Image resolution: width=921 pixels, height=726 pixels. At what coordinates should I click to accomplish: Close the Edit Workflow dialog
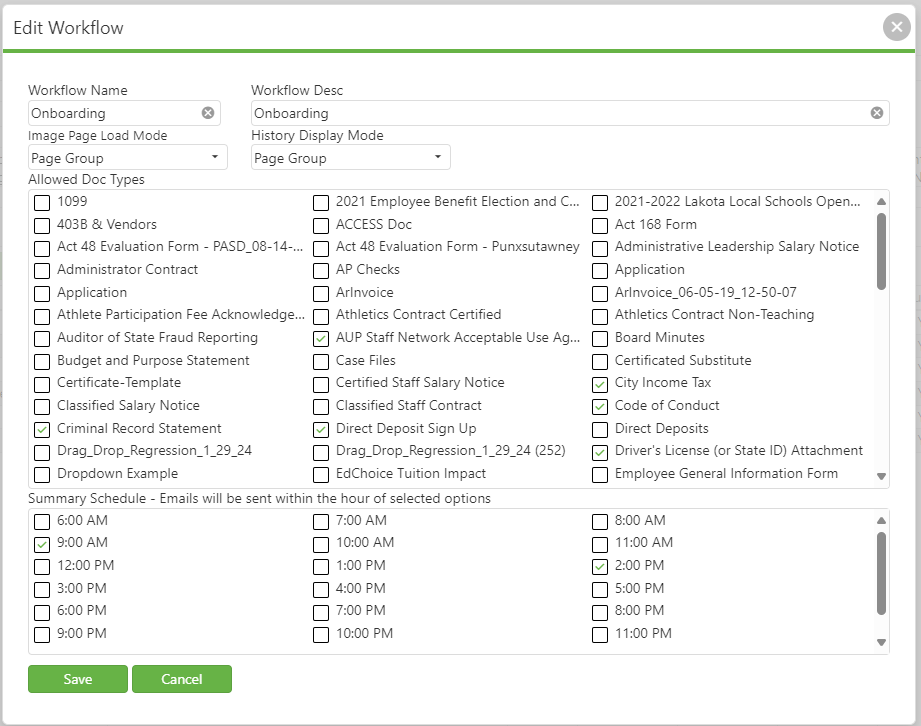896,27
